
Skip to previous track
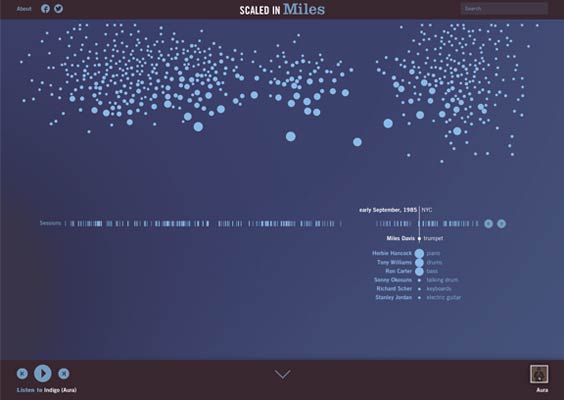tap(22, 374)
